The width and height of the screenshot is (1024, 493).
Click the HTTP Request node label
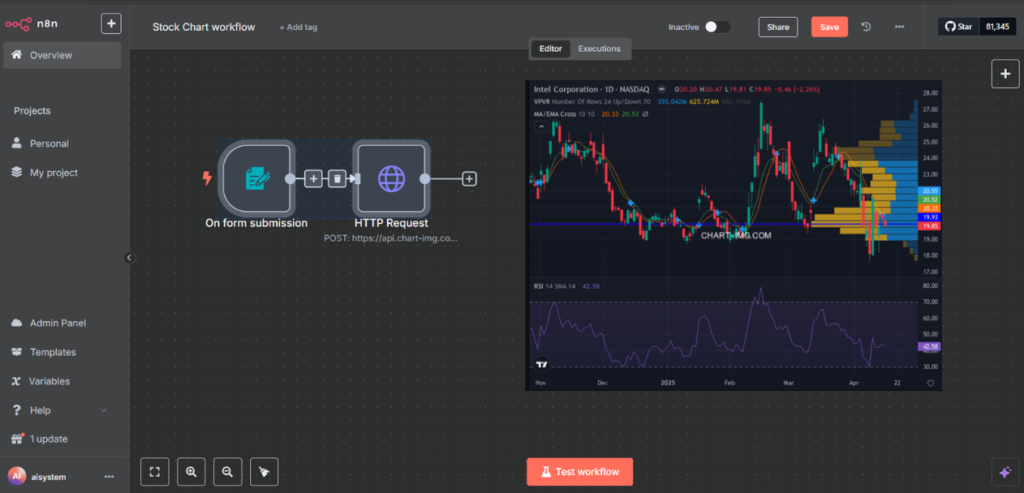point(391,223)
